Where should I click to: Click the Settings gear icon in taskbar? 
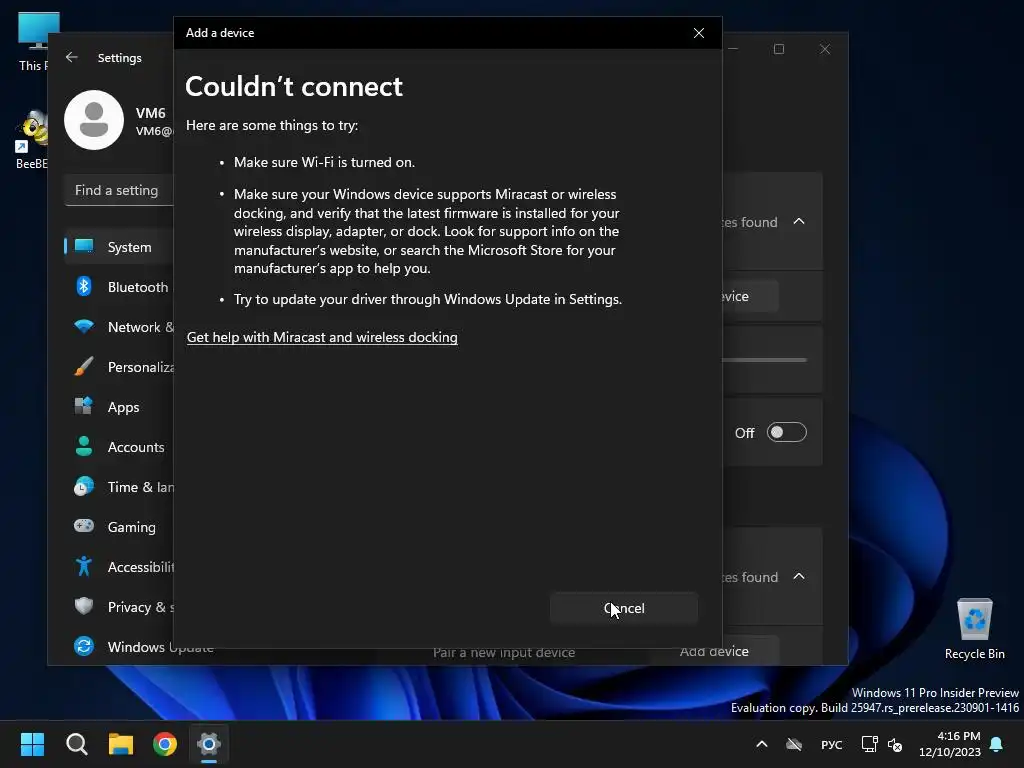[209, 744]
